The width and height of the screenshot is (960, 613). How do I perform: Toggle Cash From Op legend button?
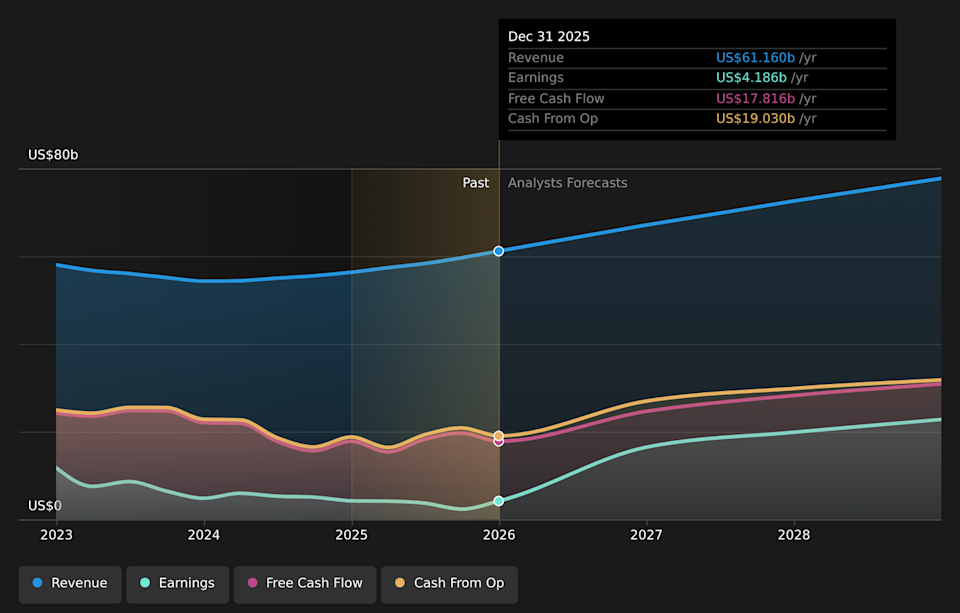tap(449, 583)
